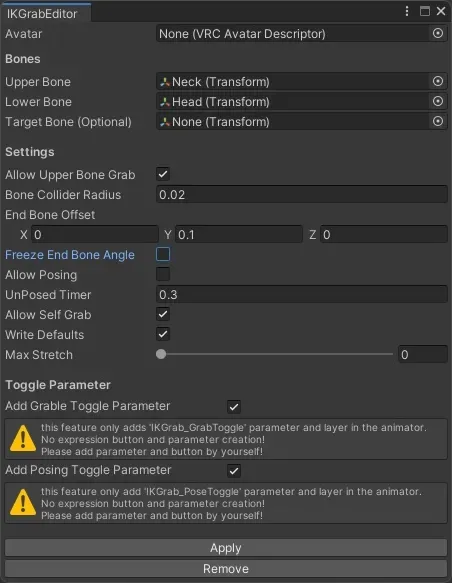This screenshot has width=452, height=583.
Task: Click the warning icon under Posing Toggle
Action: click(x=23, y=503)
